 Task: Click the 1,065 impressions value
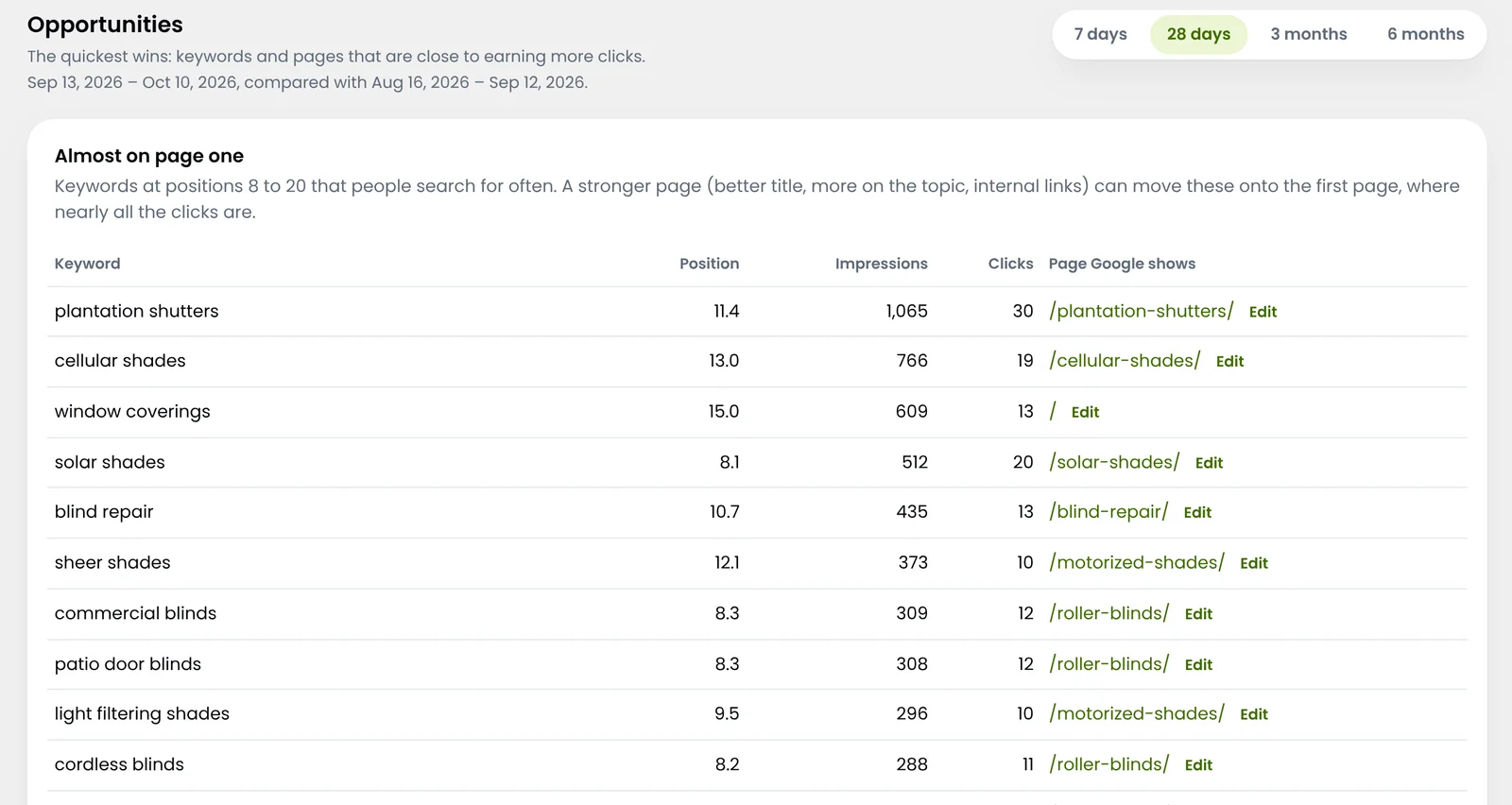tap(906, 311)
